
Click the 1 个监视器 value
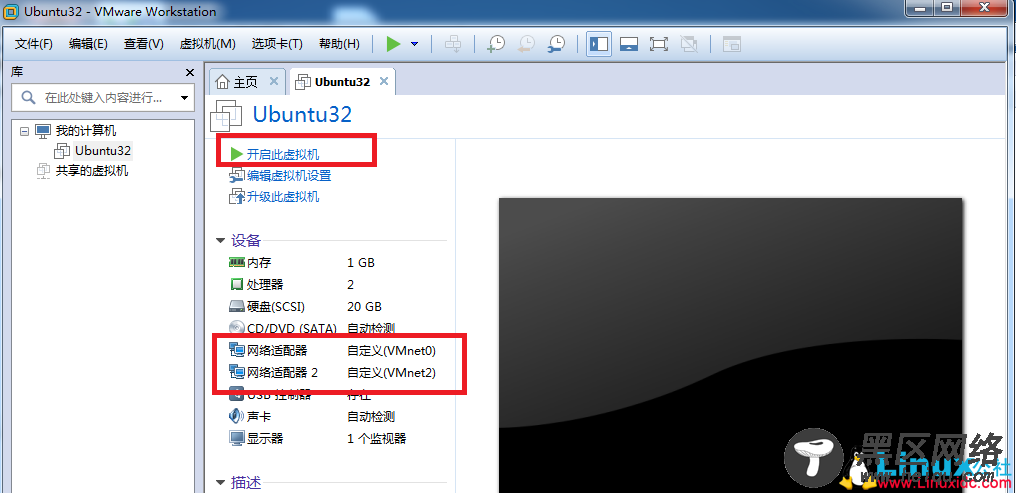tap(377, 439)
